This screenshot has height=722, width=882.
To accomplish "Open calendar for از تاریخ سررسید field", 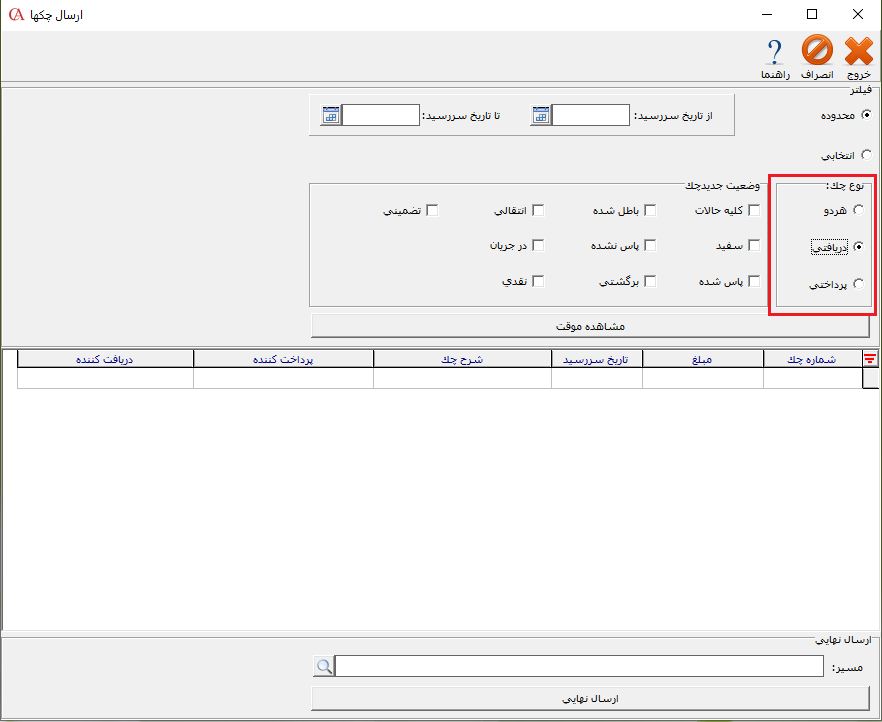I will click(x=540, y=115).
